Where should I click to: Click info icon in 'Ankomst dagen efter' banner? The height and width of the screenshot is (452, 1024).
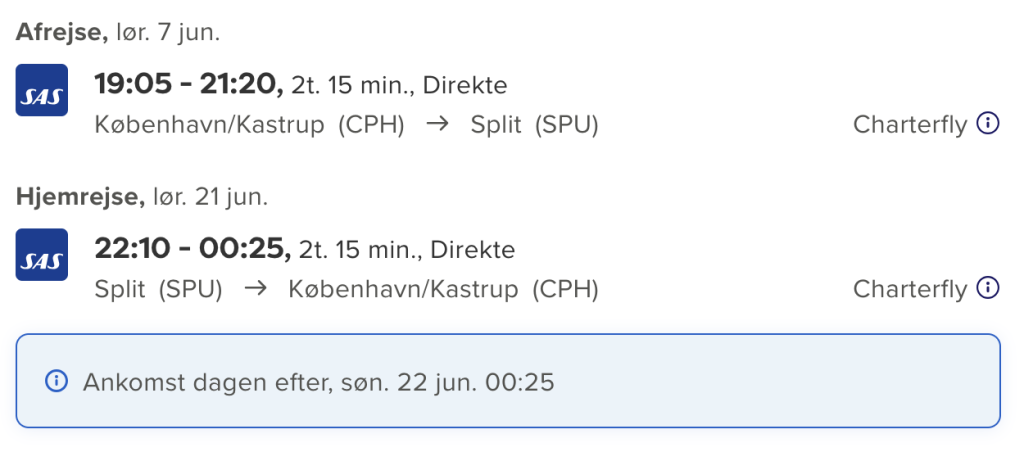(56, 381)
